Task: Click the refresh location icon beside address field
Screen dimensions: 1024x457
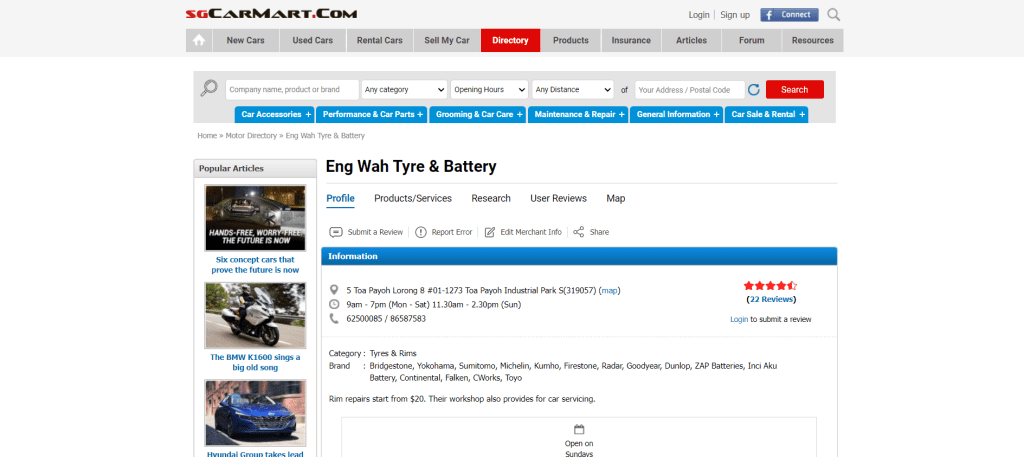Action: click(754, 90)
